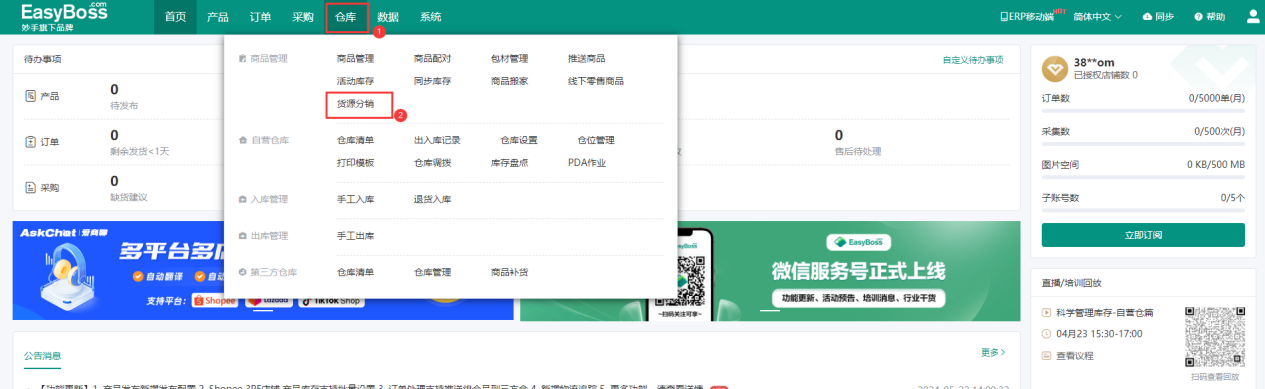Click 查看议程 link
The height and width of the screenshot is (389, 1265).
click(x=1075, y=356)
